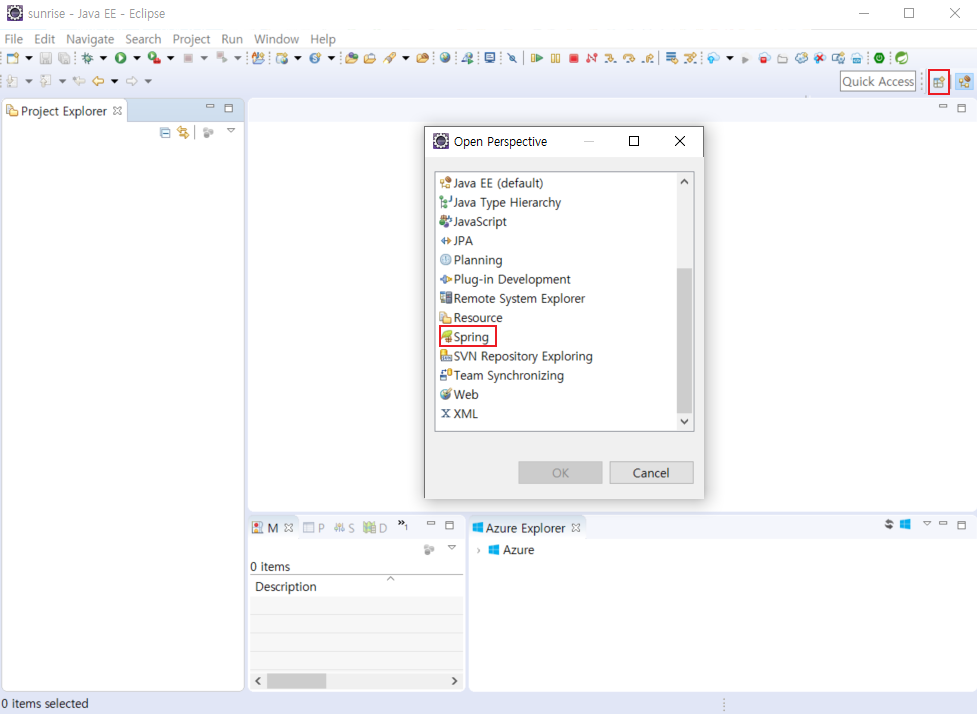
Task: Click the Step Into icon
Action: (610, 58)
